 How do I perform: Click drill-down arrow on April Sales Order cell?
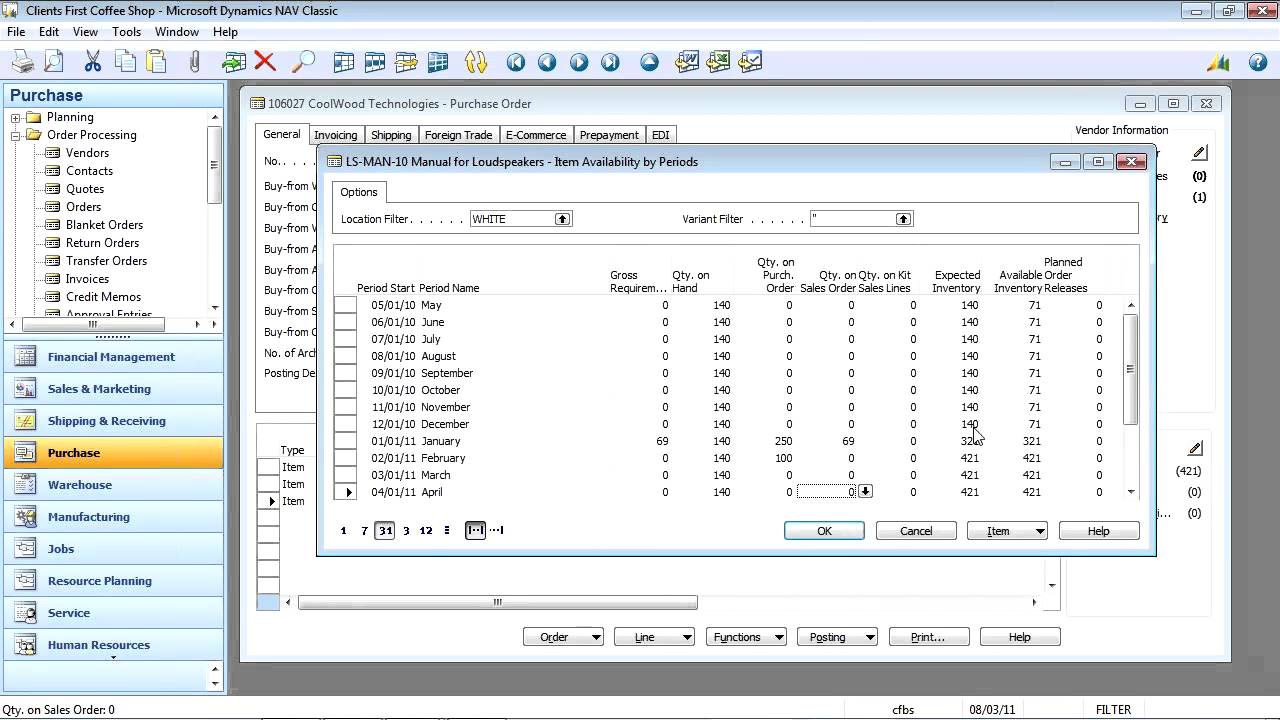[x=865, y=491]
